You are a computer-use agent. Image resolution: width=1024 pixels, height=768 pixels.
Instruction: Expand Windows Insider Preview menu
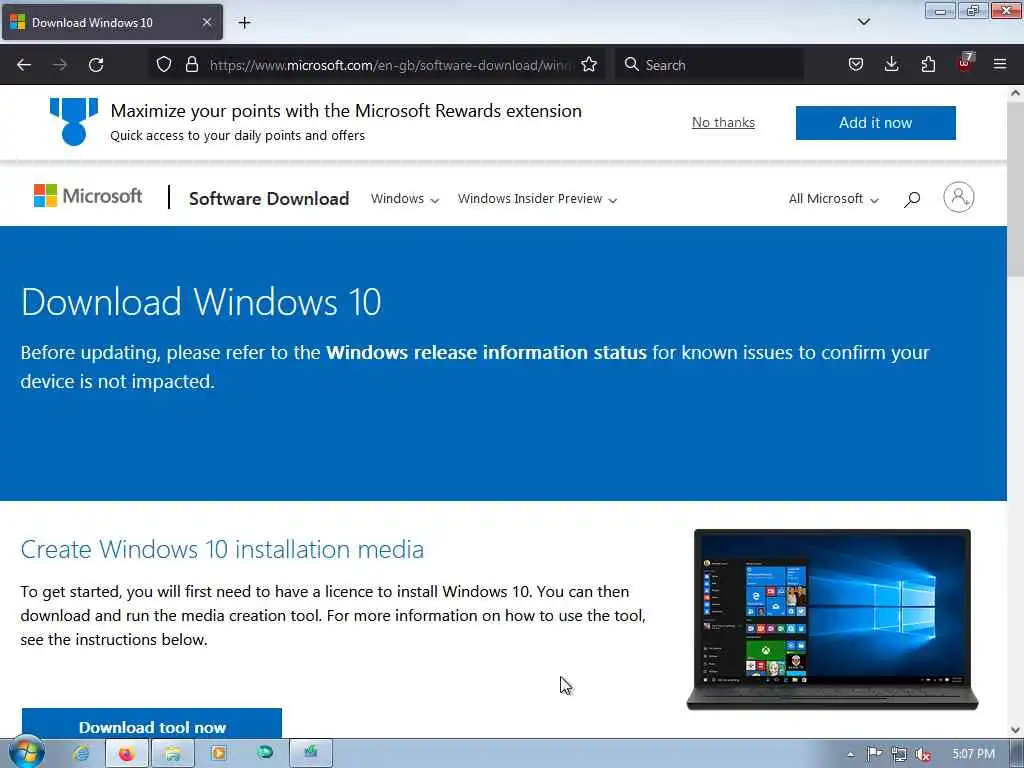coord(537,199)
